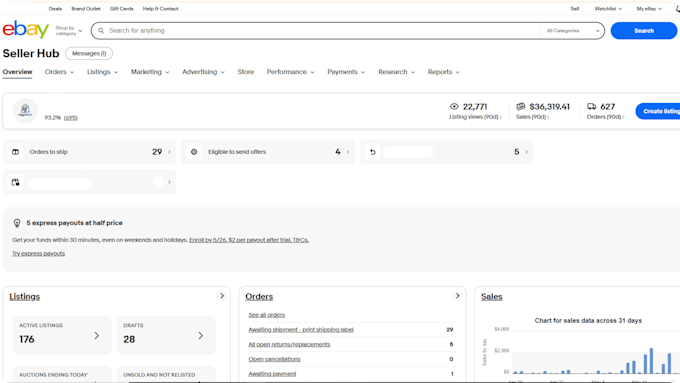Open the Orders card arrow
680x383 pixels.
tap(457, 296)
